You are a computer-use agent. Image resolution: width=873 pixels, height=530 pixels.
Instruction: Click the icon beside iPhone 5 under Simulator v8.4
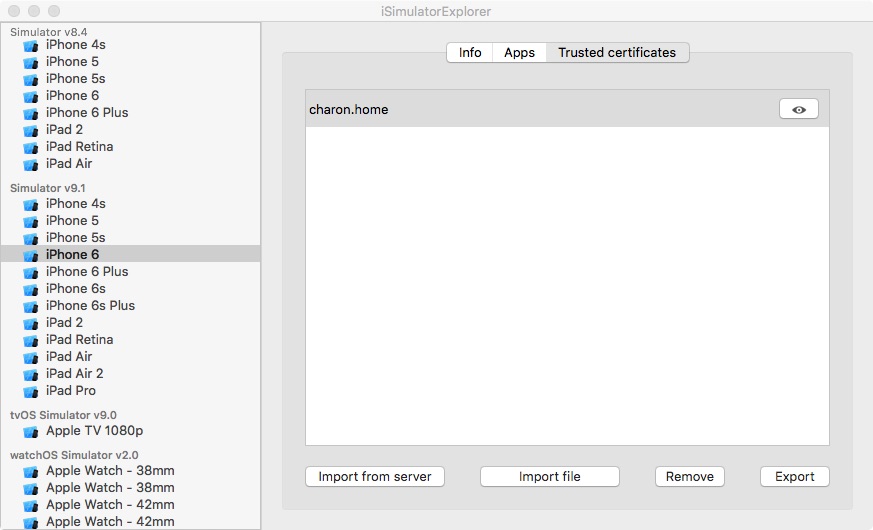(x=31, y=63)
